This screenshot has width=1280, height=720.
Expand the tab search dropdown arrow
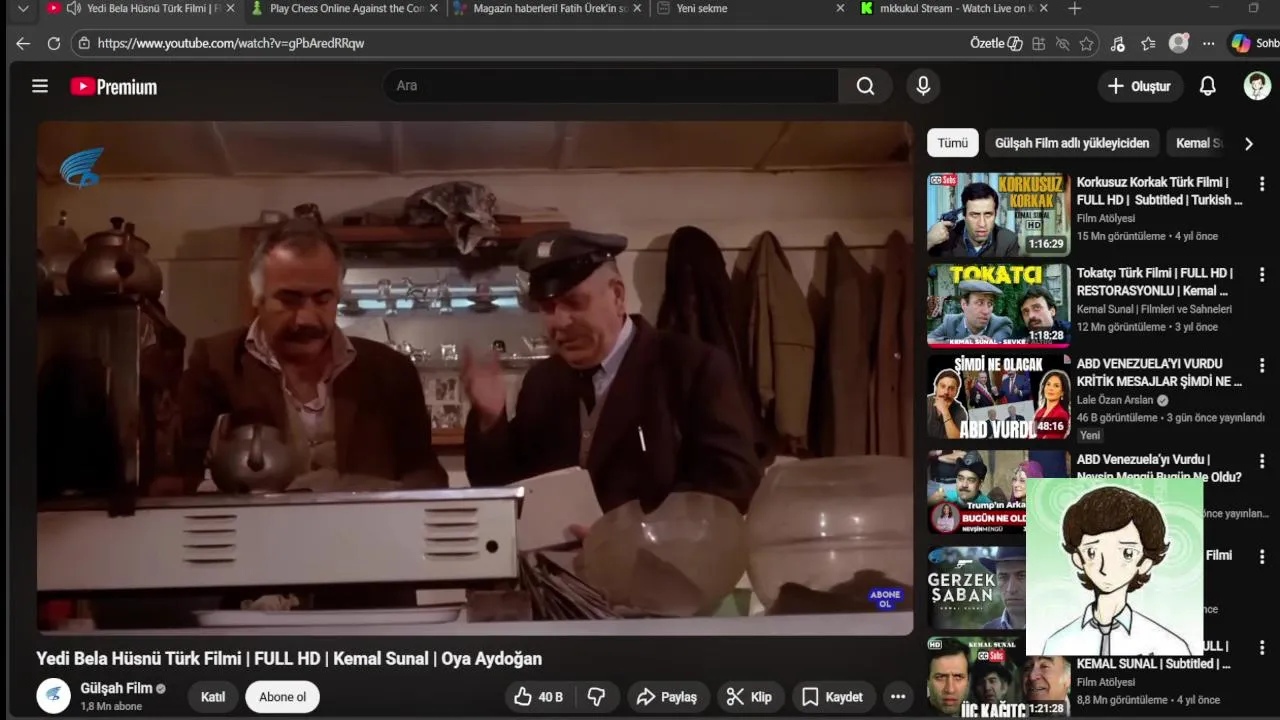(23, 8)
